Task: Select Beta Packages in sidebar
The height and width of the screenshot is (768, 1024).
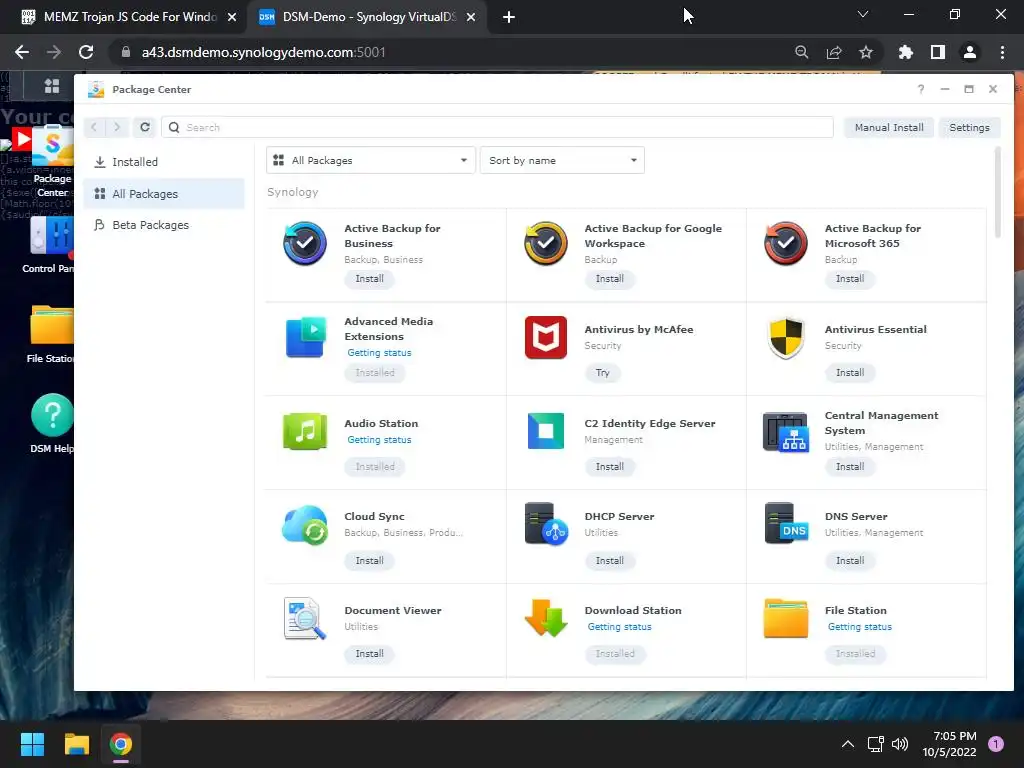Action: (164, 225)
